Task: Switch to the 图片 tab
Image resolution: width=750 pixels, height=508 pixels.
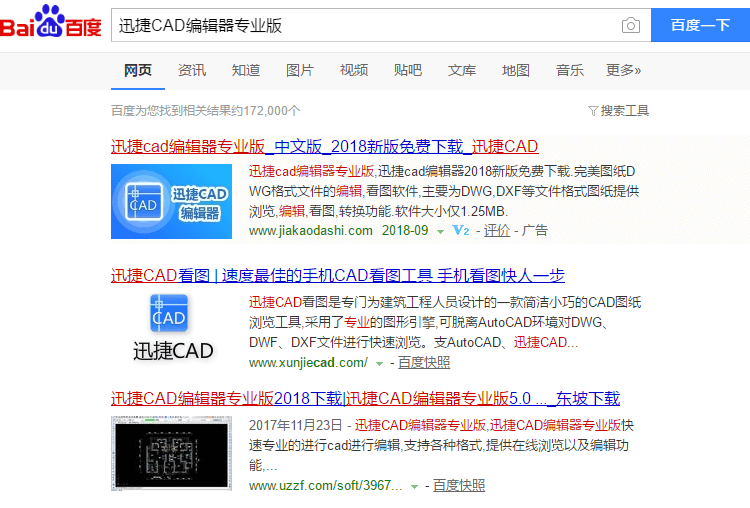Action: (300, 70)
